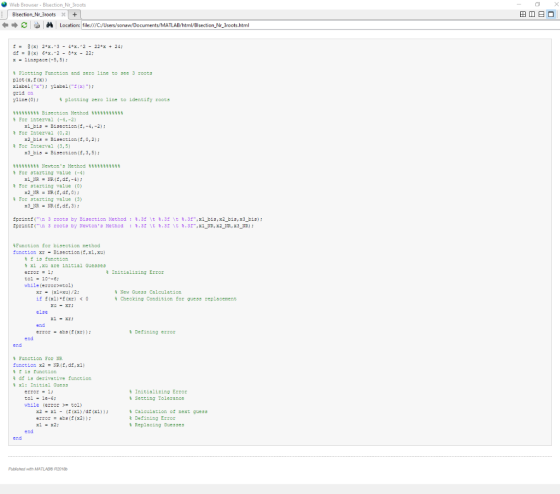Reload the page with the green Refresh icon
Image resolution: width=560 pixels, height=494 pixels.
pyautogui.click(x=24, y=25)
